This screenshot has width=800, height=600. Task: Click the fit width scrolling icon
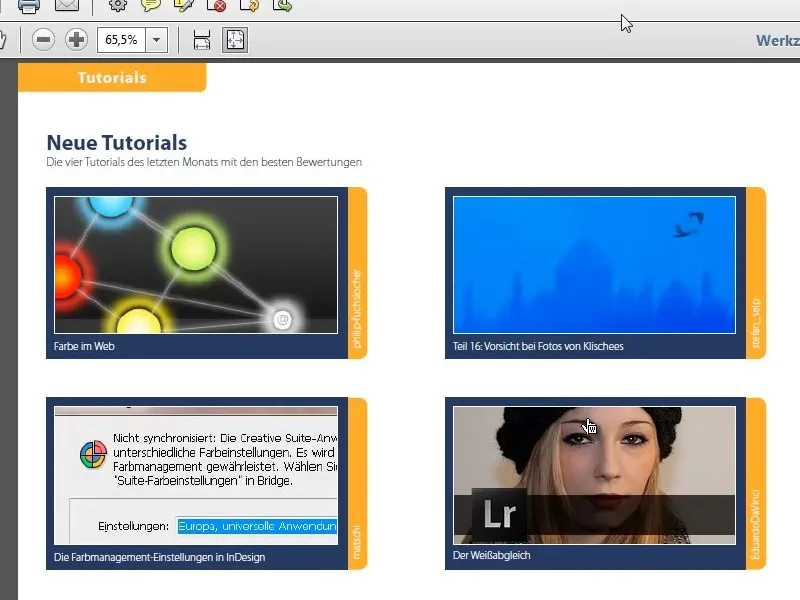202,40
